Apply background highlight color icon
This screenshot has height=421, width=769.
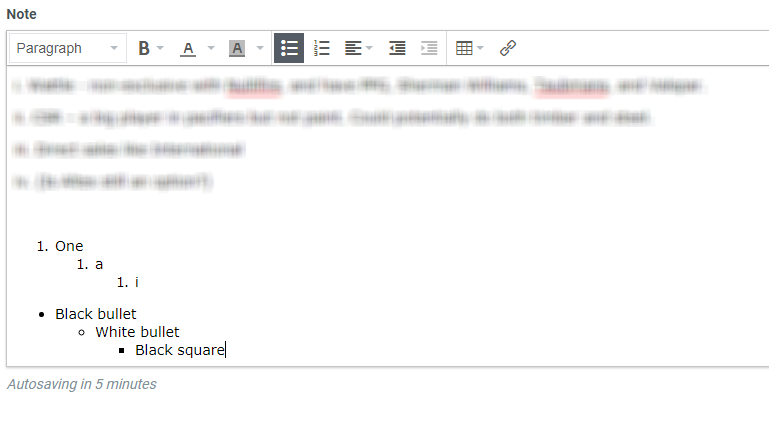point(237,48)
